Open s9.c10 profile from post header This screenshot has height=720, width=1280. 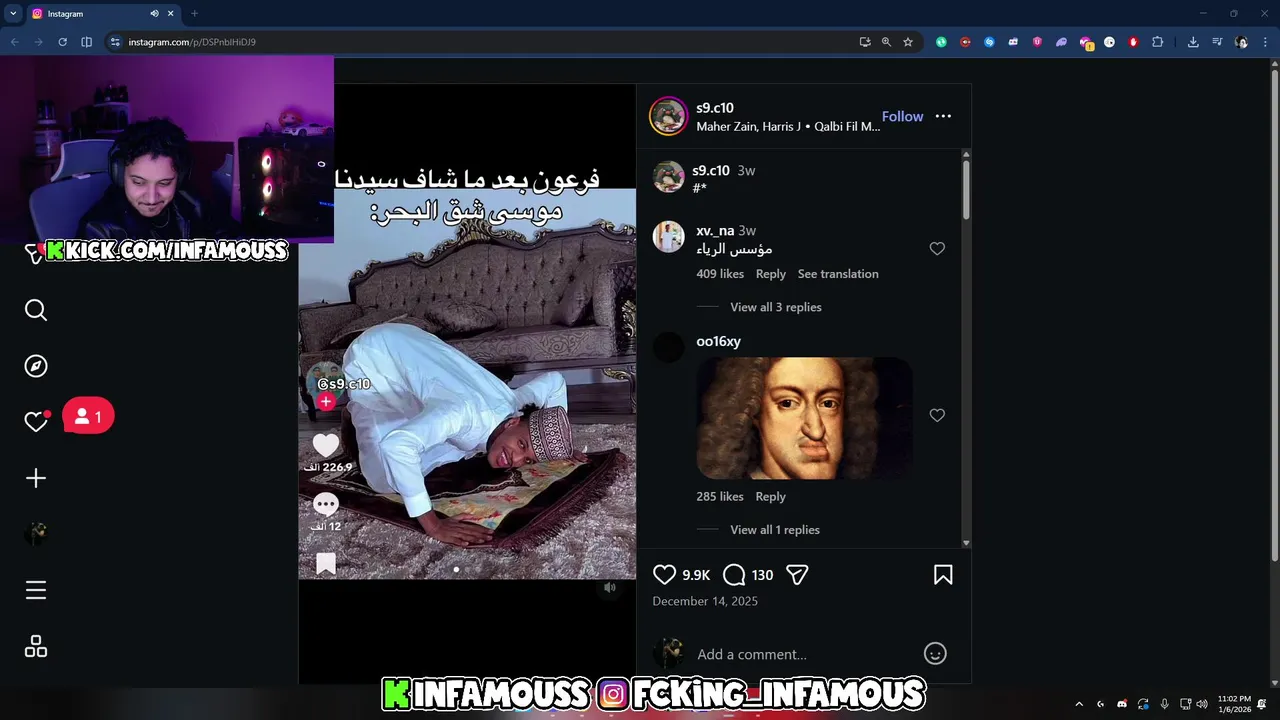715,108
